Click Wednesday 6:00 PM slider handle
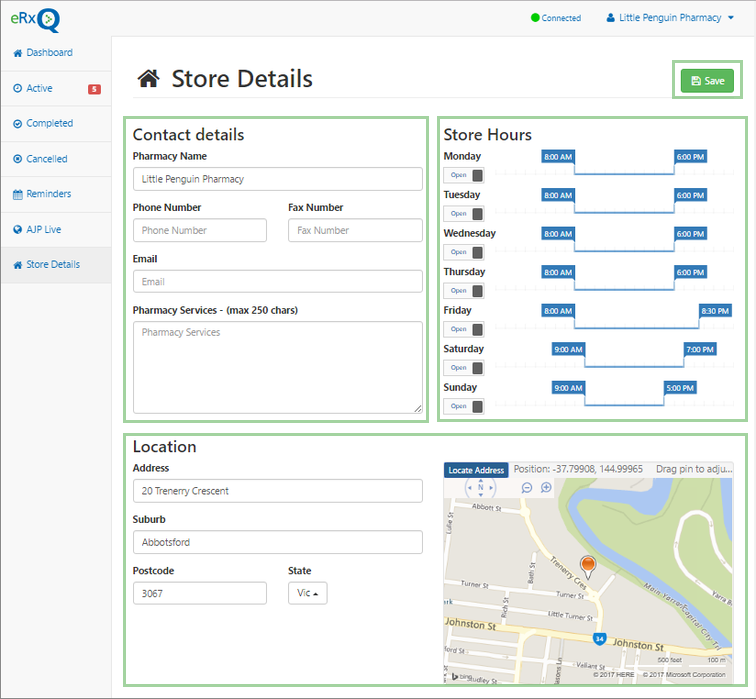756x699 pixels. point(690,234)
